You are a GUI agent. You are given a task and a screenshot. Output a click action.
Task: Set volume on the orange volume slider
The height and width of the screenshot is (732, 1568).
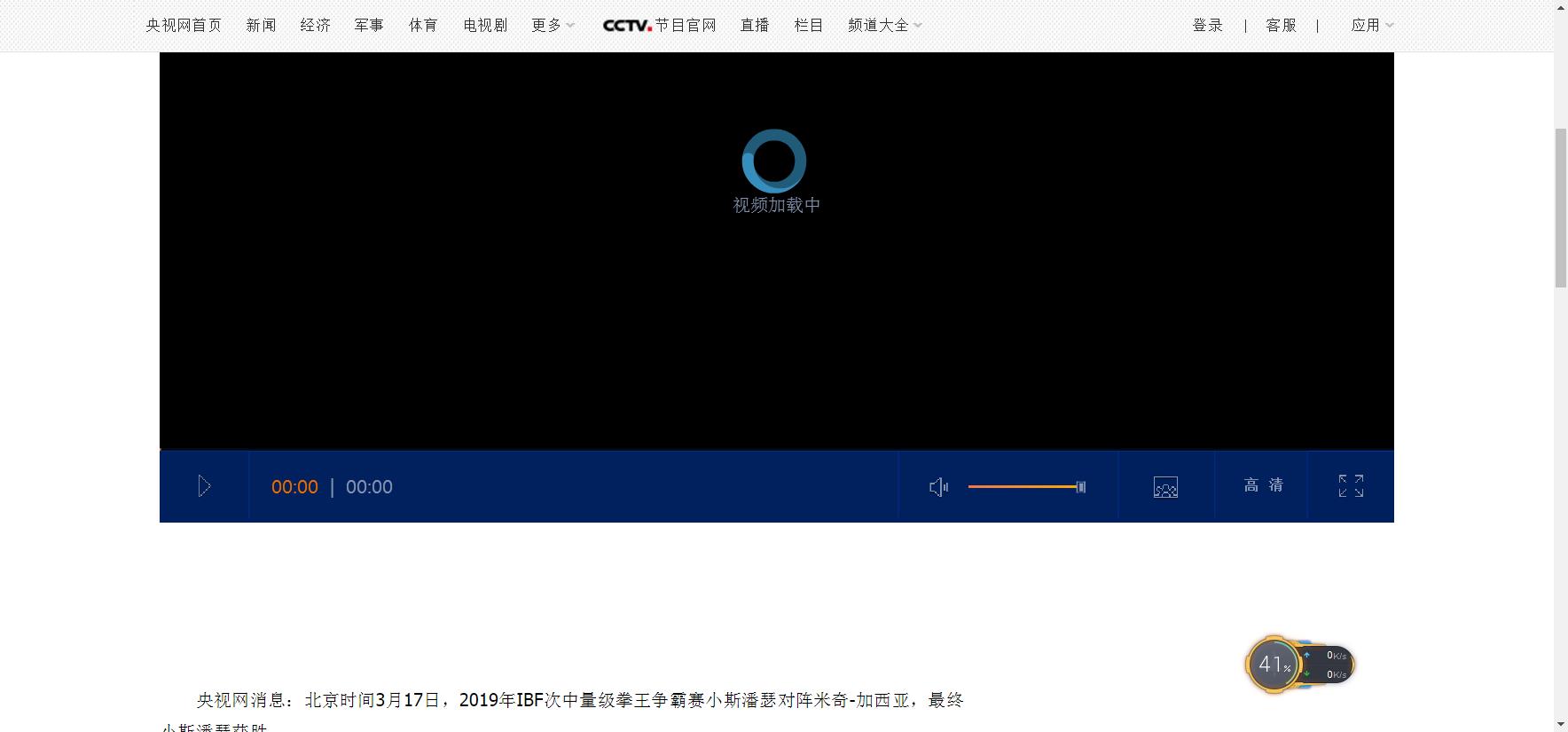[1024, 486]
